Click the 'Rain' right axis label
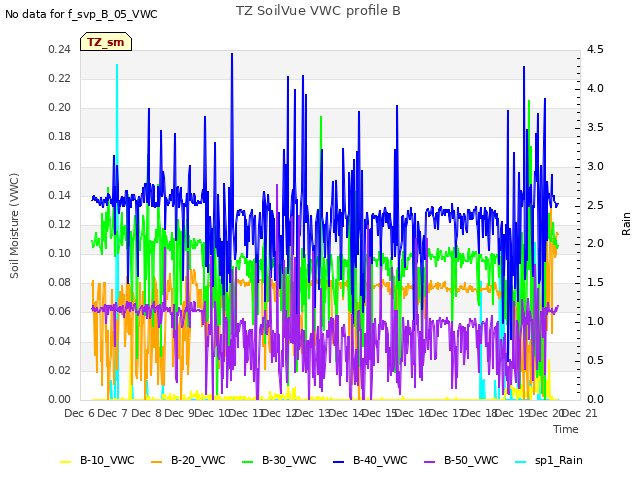This screenshot has height=480, width=640. (626, 224)
